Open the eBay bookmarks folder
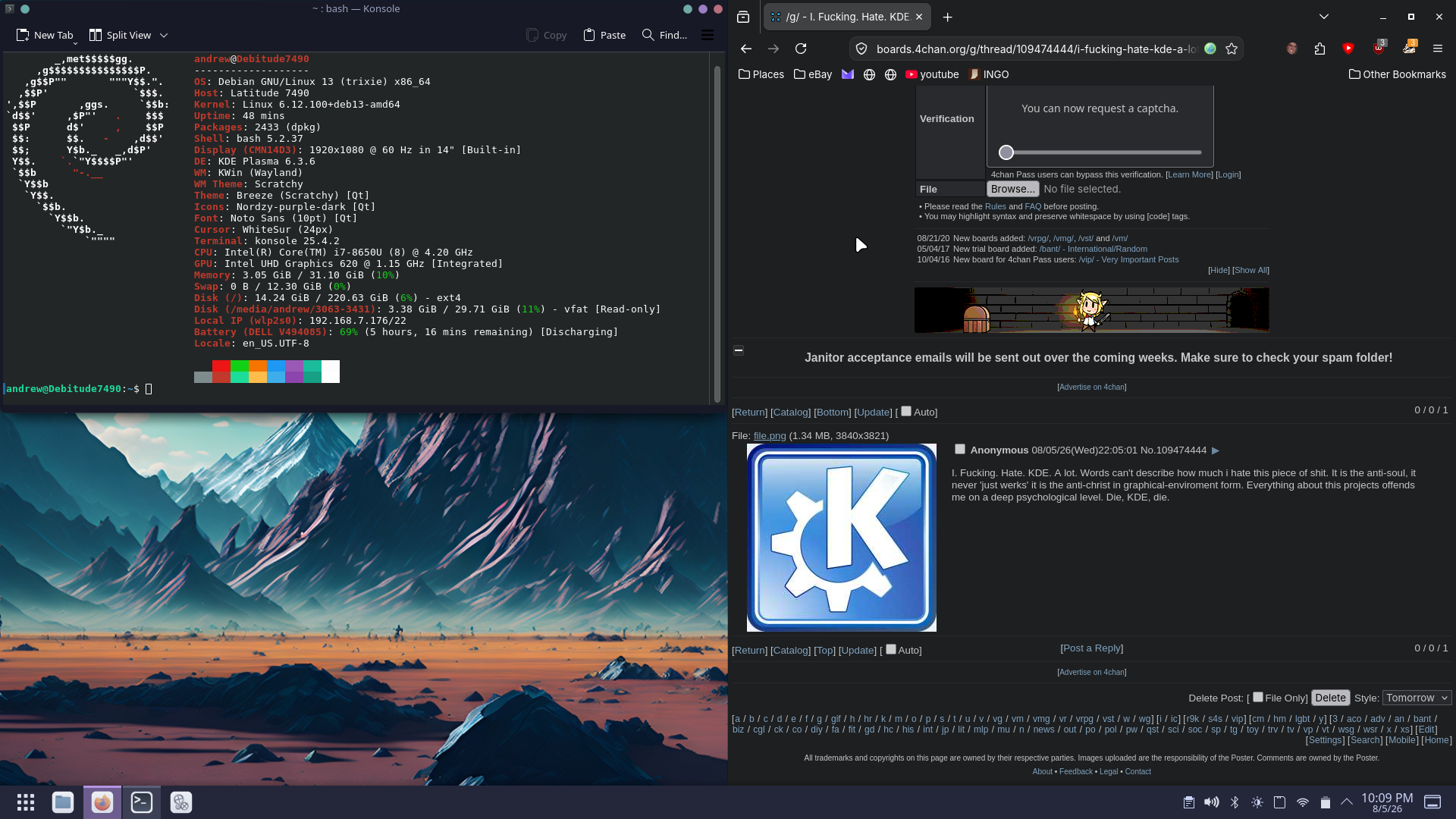This screenshot has height=819, width=1456. (x=813, y=74)
